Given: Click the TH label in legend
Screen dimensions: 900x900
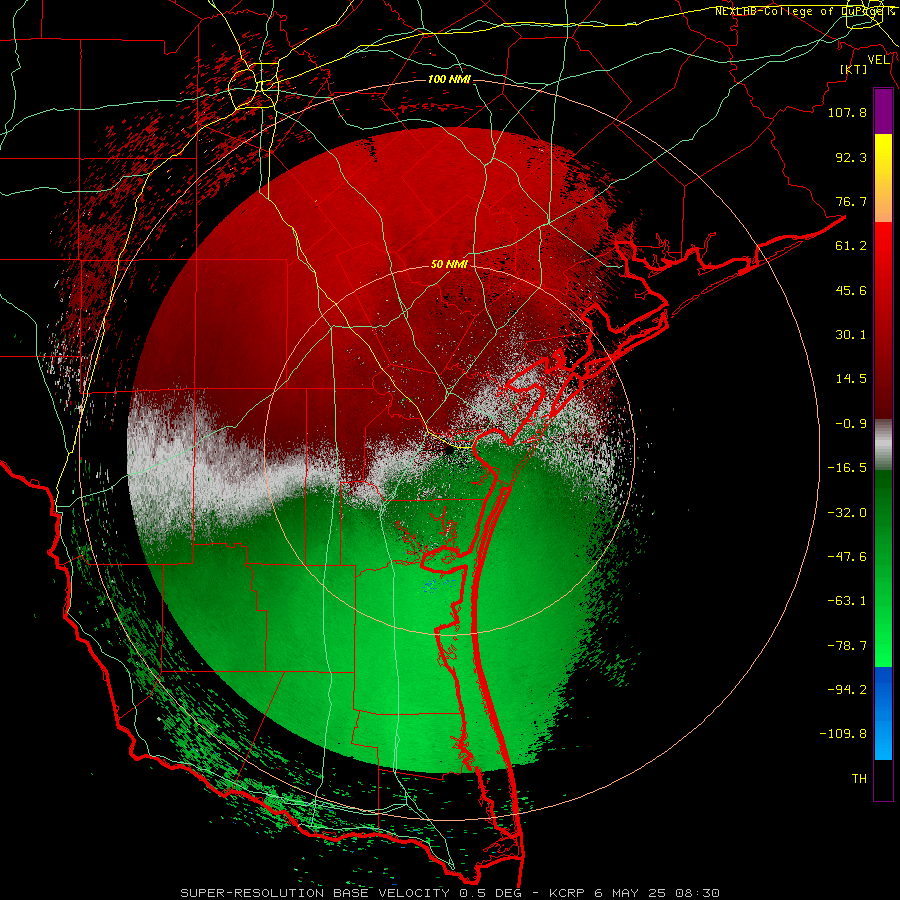Looking at the screenshot, I should coord(859,779).
